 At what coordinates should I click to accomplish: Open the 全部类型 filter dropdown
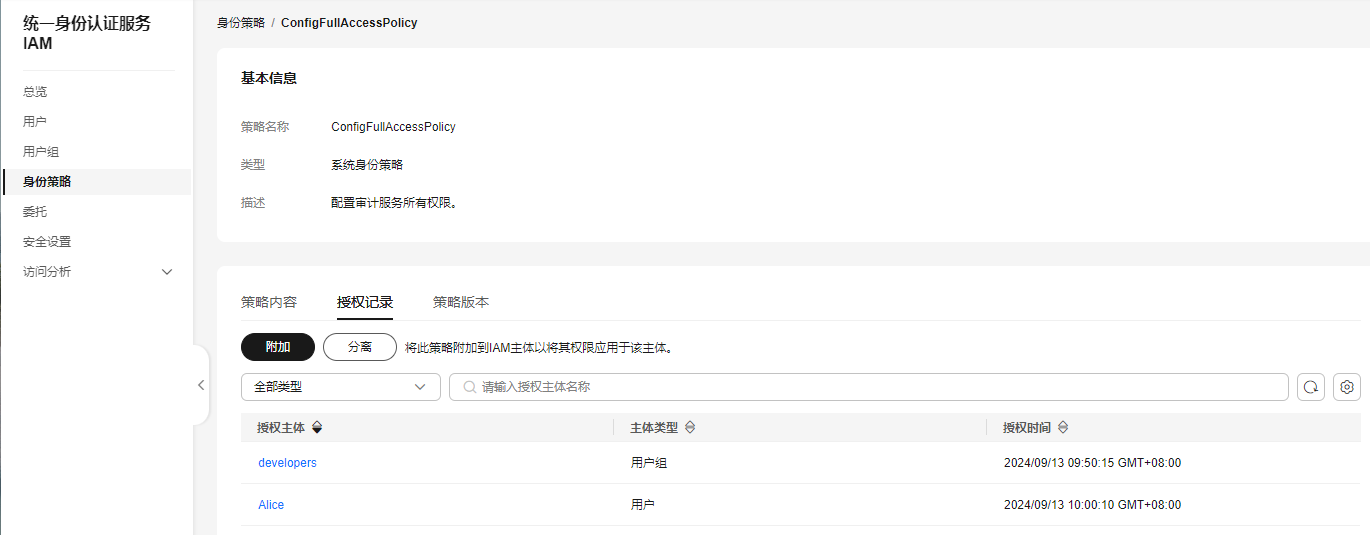[x=341, y=387]
